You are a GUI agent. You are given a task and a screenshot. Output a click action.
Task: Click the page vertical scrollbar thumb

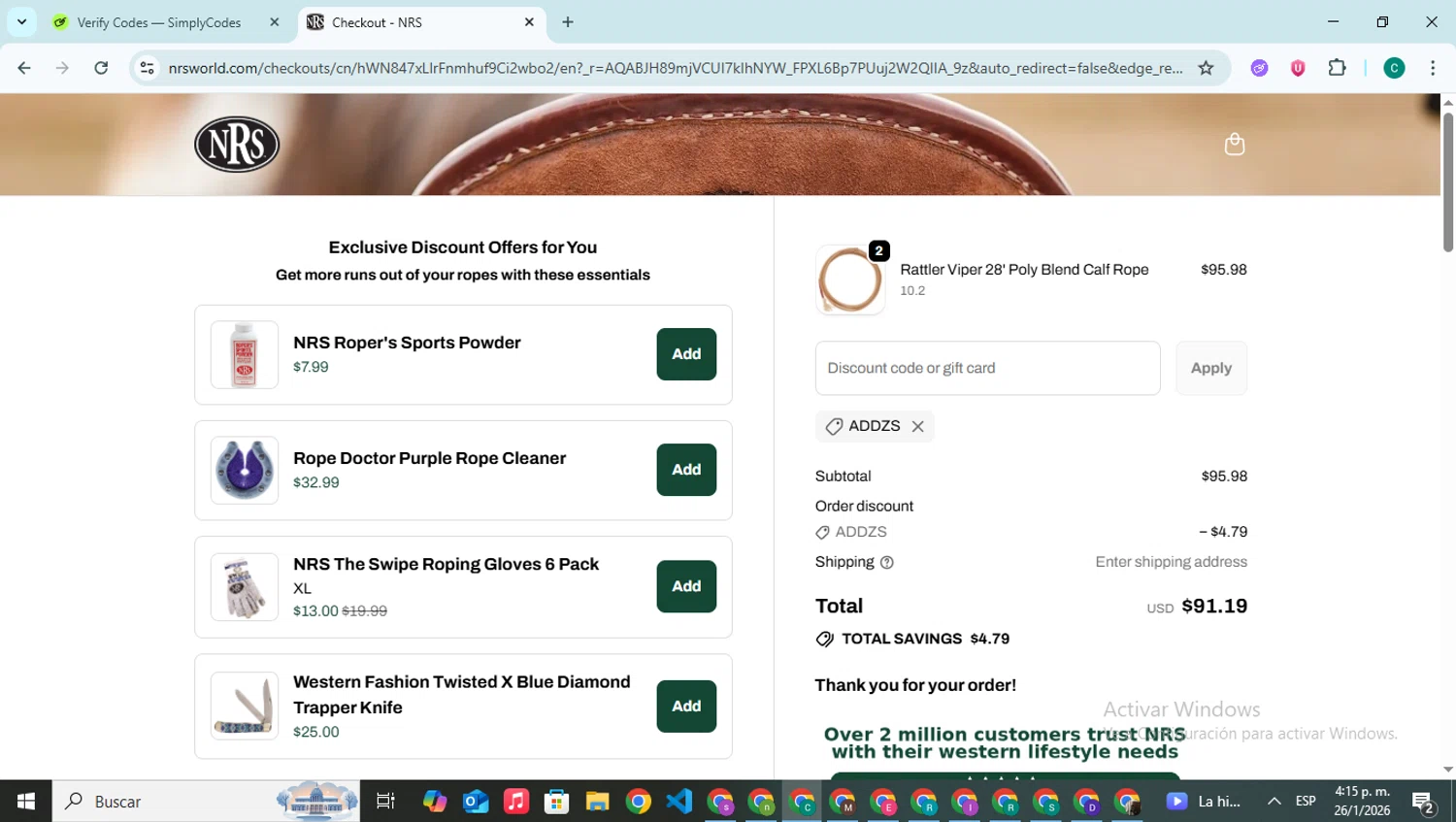point(1447,181)
